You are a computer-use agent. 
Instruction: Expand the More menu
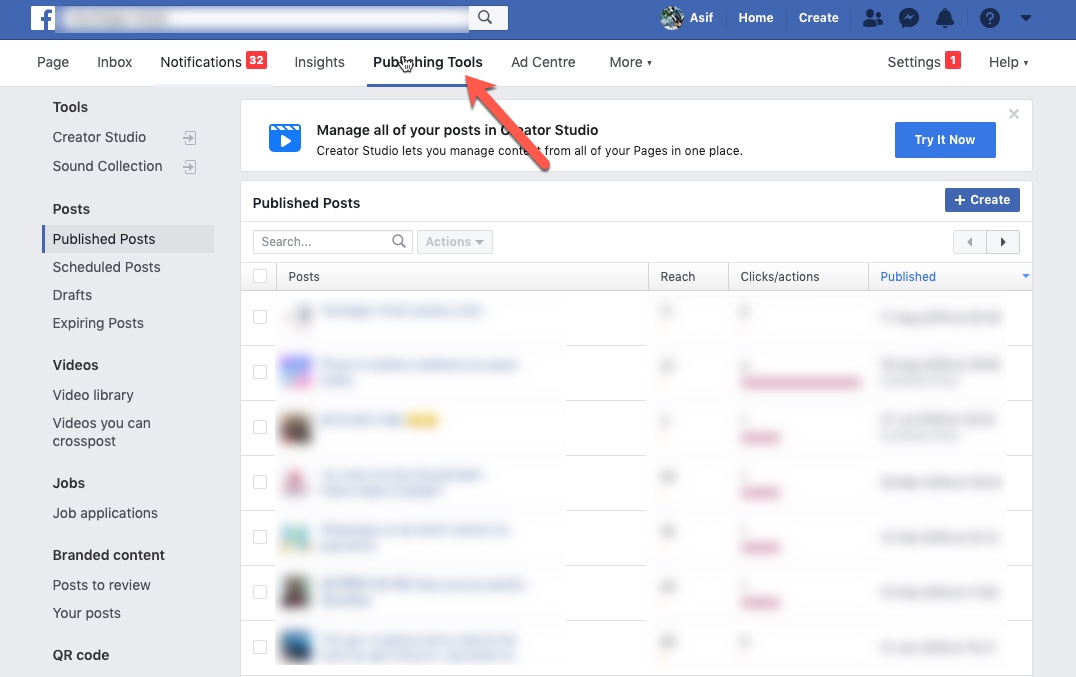pyautogui.click(x=630, y=62)
